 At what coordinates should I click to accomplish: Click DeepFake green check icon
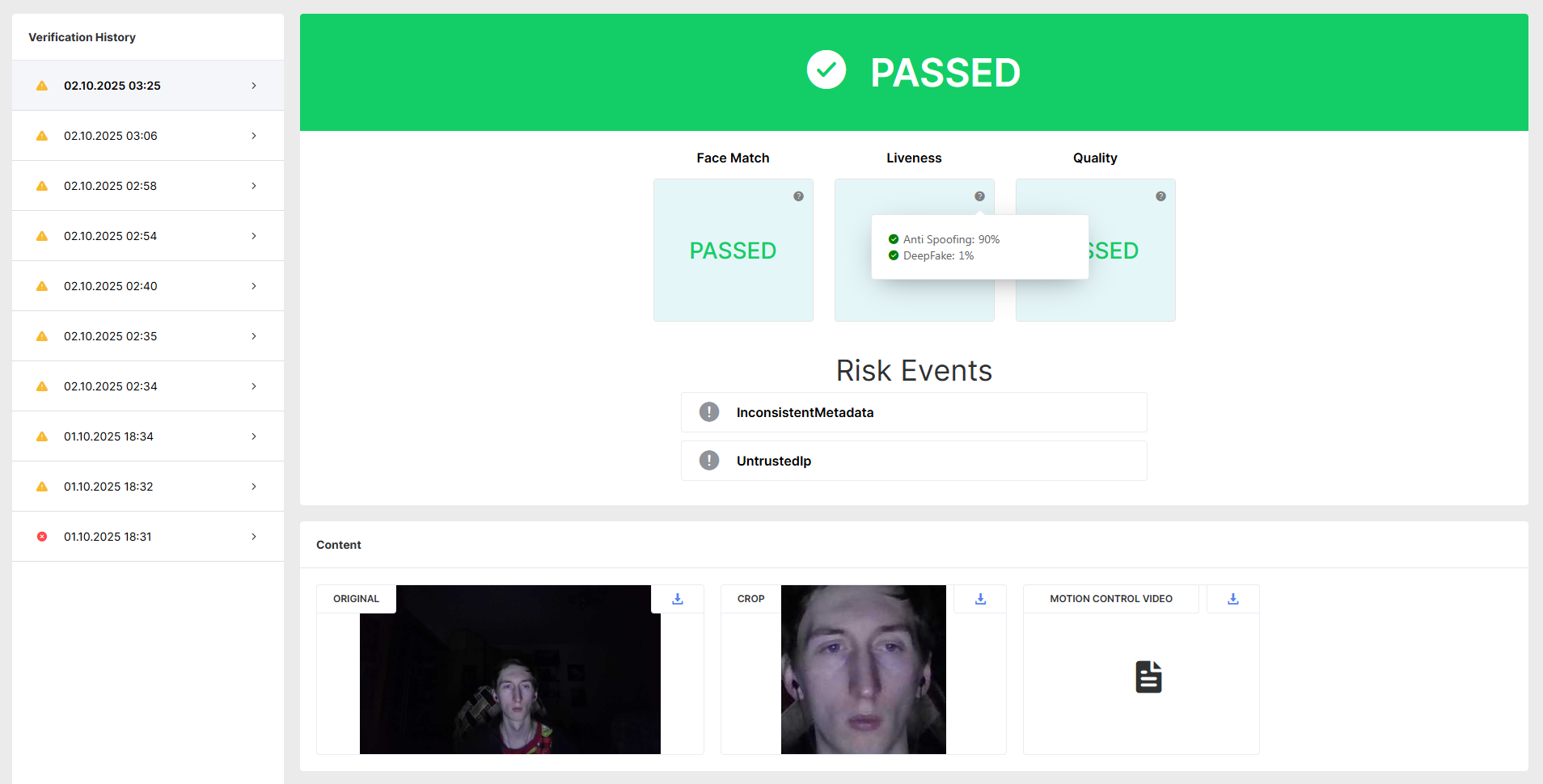pos(894,255)
